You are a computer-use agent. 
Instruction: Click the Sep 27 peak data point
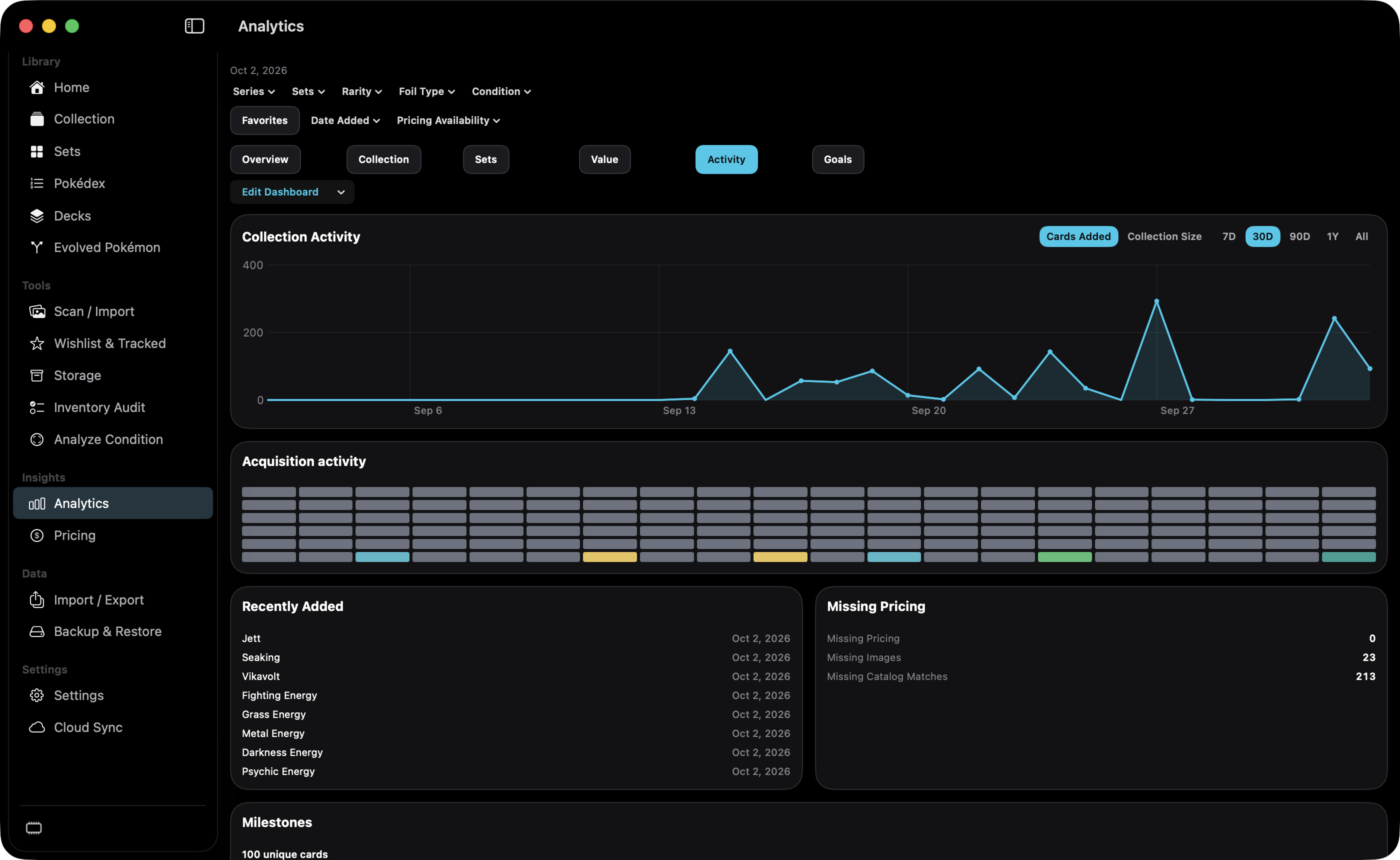click(x=1156, y=301)
